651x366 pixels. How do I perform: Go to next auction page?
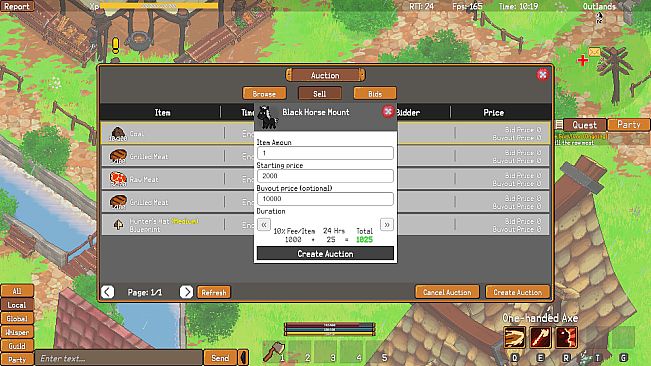[186, 292]
